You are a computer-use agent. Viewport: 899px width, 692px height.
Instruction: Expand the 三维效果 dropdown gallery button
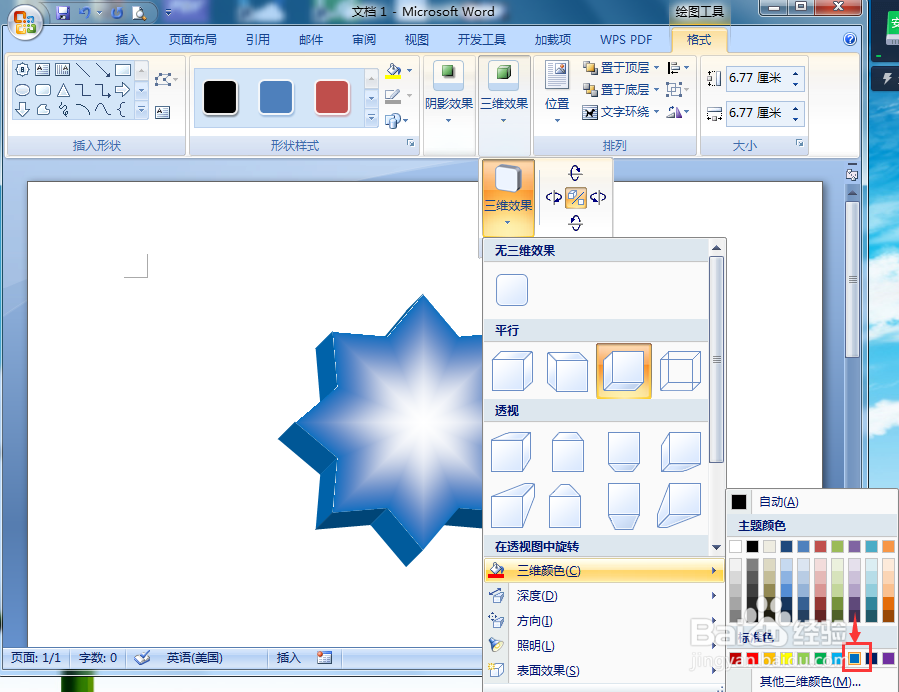pos(508,197)
